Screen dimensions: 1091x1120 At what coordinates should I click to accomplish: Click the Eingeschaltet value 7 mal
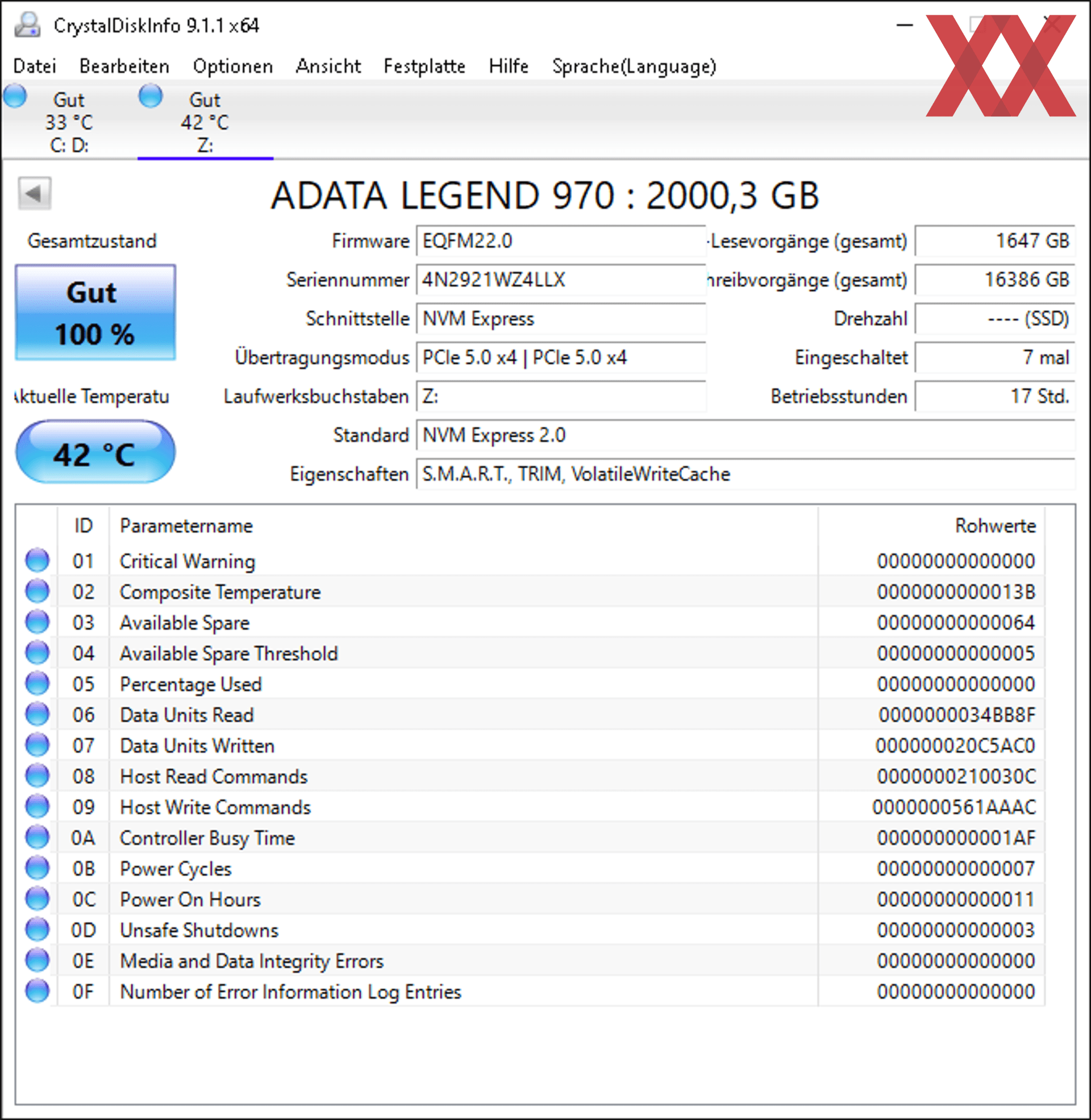tap(995, 358)
